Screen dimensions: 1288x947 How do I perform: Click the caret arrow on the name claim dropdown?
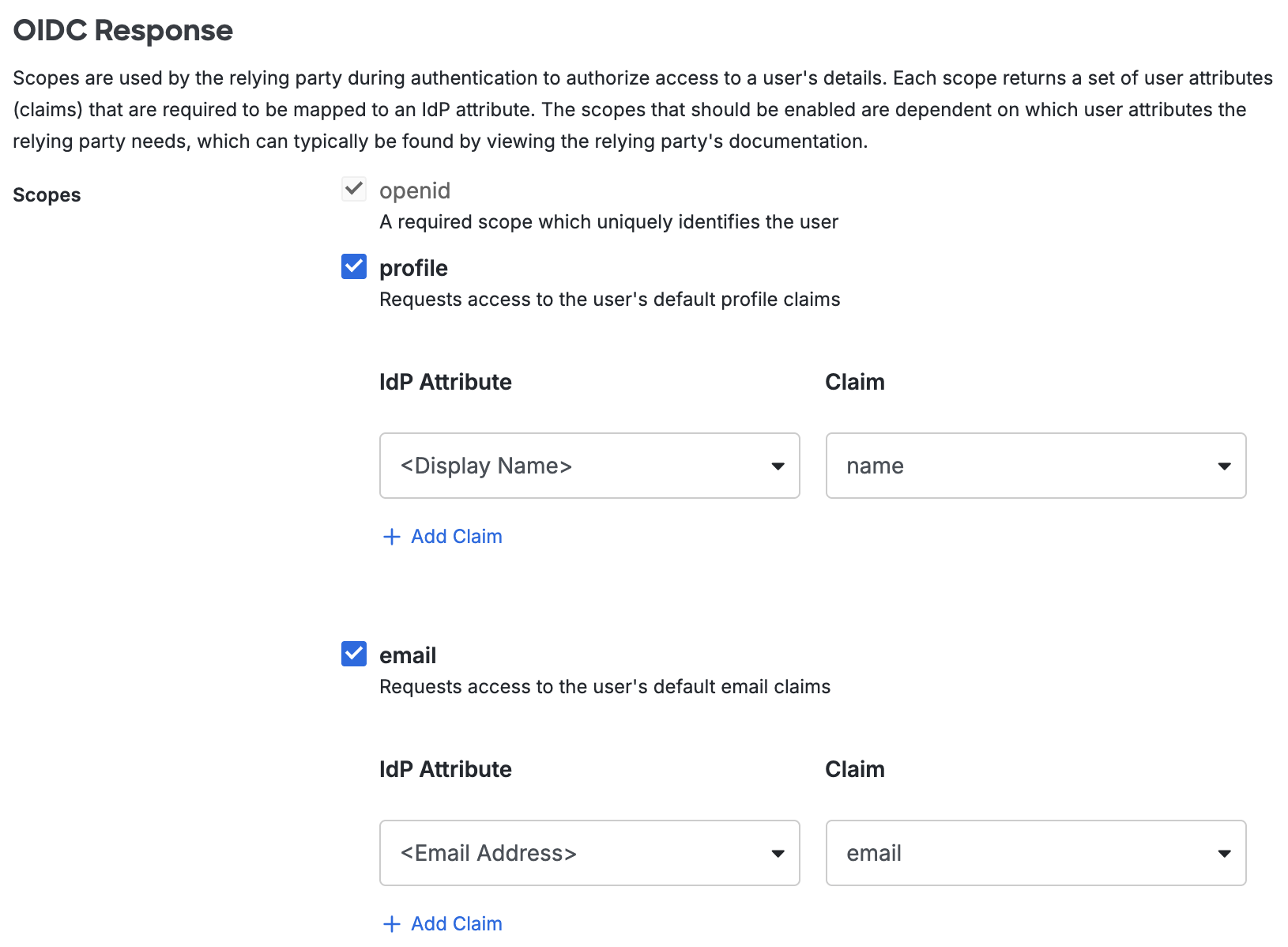tap(1225, 466)
